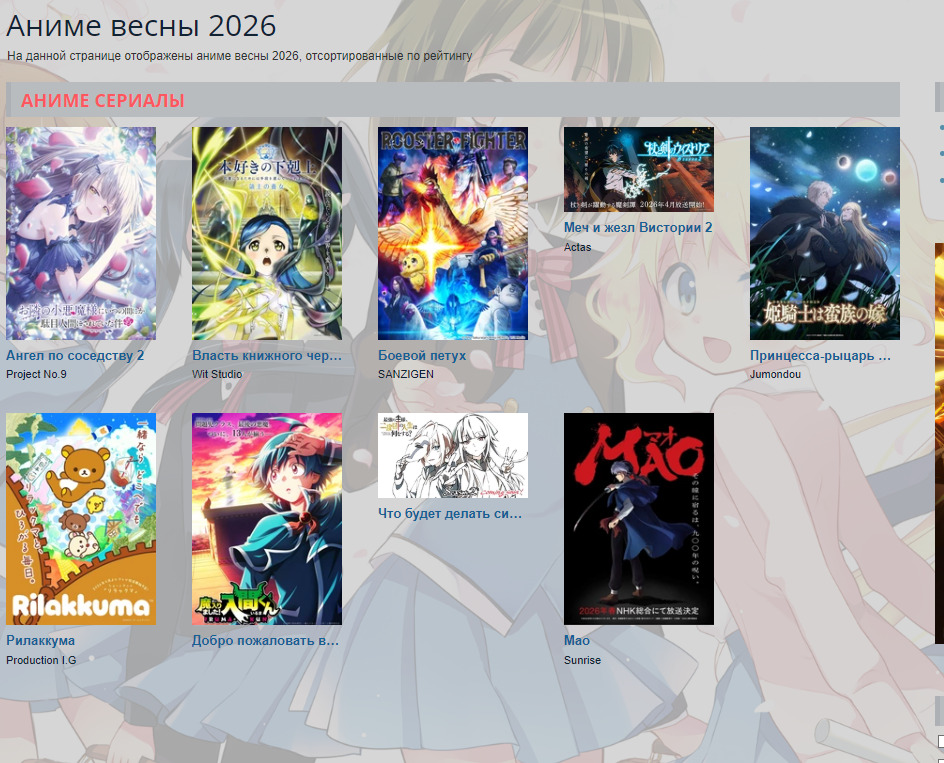Follow the Мао title link

[577, 640]
